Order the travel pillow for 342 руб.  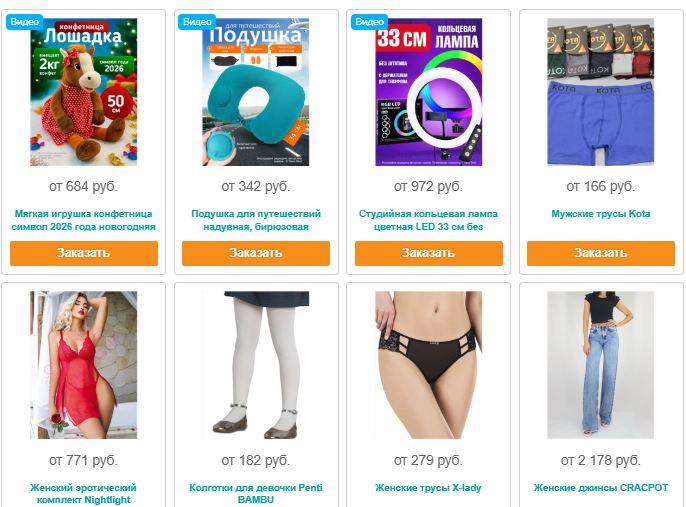tap(256, 253)
